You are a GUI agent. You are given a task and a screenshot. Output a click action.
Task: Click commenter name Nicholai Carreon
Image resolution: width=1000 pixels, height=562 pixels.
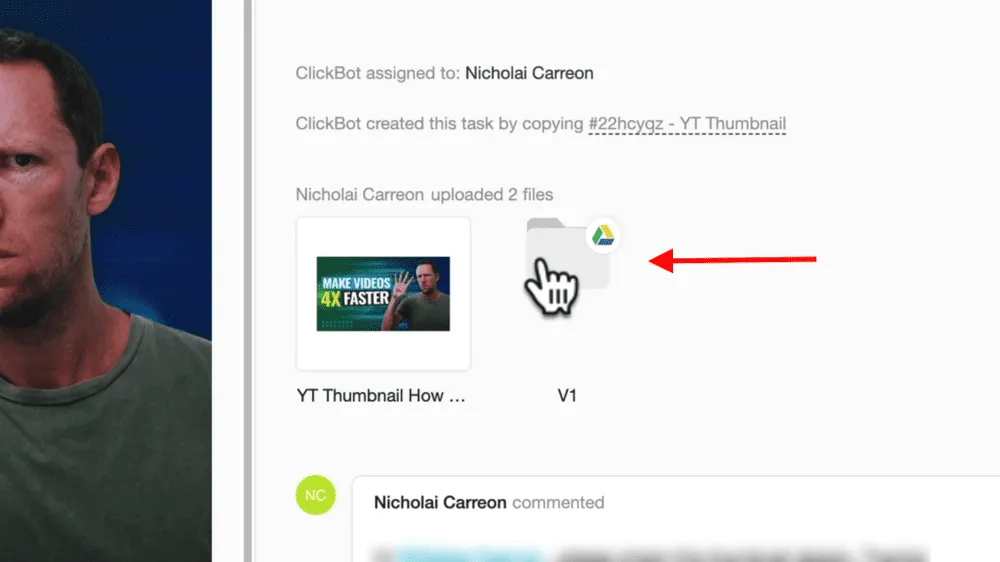pyautogui.click(x=440, y=503)
